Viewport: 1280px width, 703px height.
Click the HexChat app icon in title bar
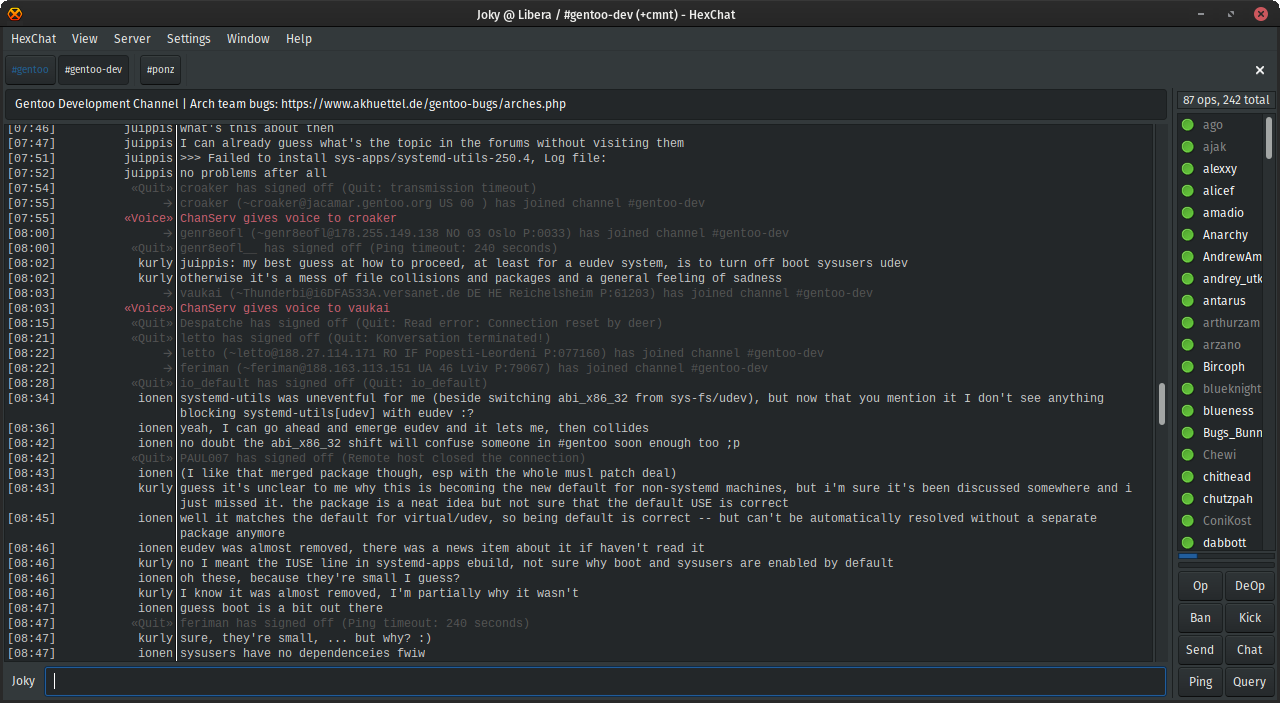click(x=14, y=14)
